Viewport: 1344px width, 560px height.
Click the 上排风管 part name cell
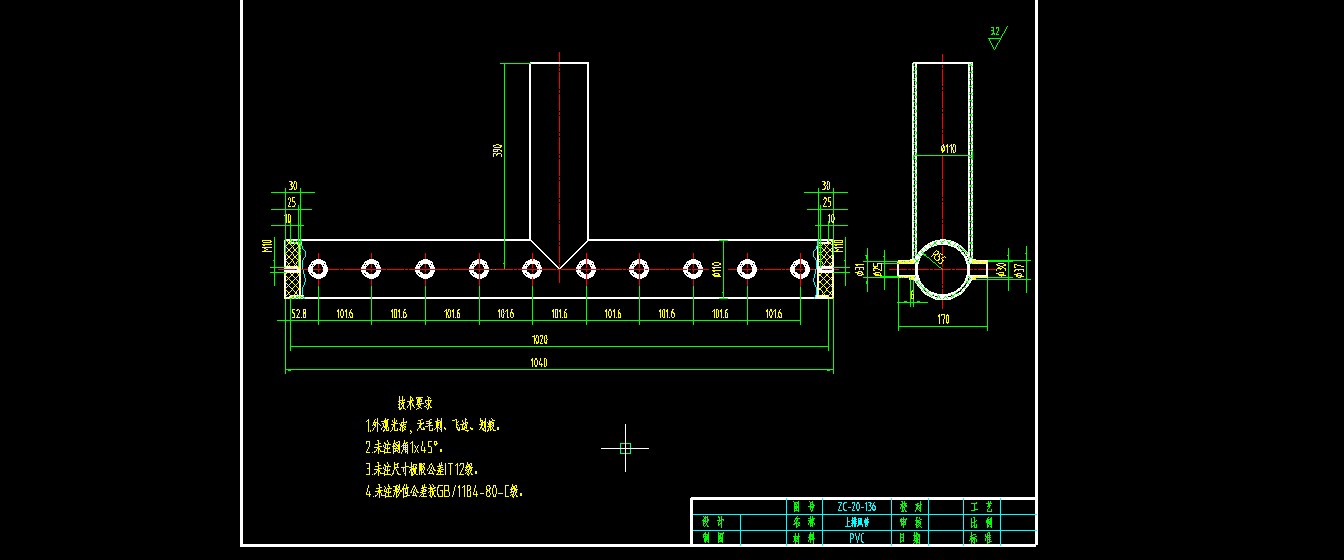click(x=856, y=522)
